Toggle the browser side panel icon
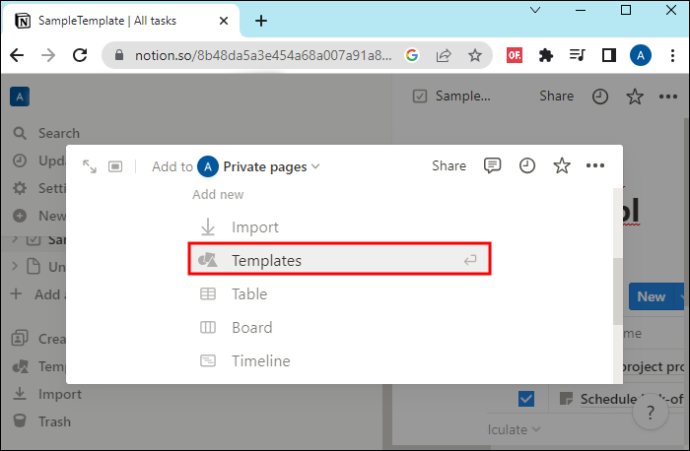 click(609, 55)
